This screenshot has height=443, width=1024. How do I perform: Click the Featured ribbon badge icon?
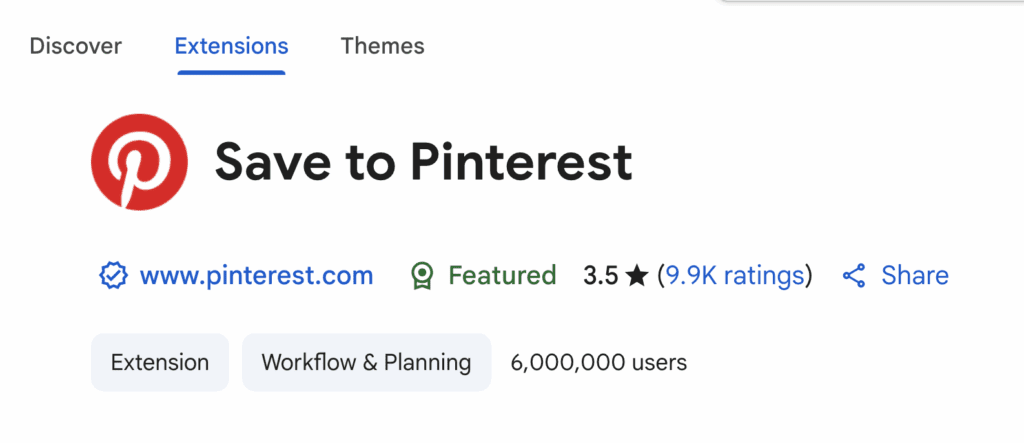(x=422, y=276)
